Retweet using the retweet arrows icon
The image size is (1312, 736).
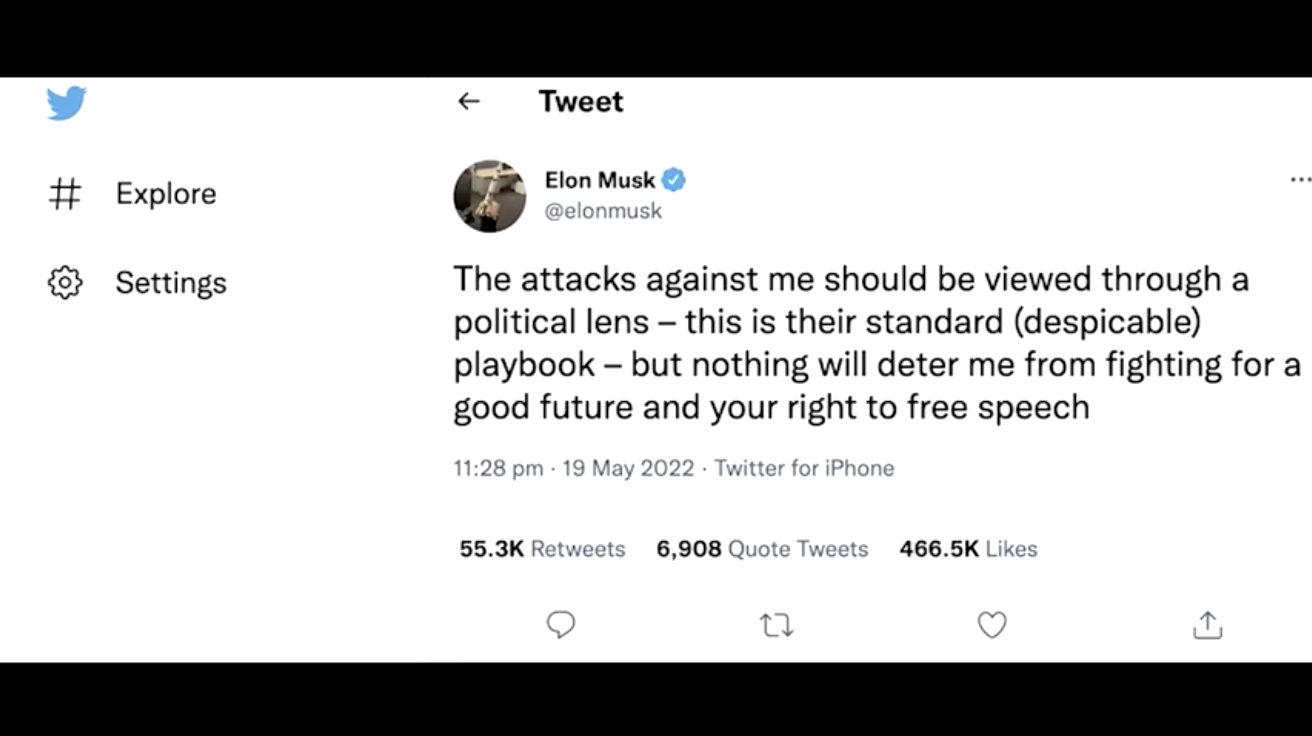pyautogui.click(x=776, y=625)
